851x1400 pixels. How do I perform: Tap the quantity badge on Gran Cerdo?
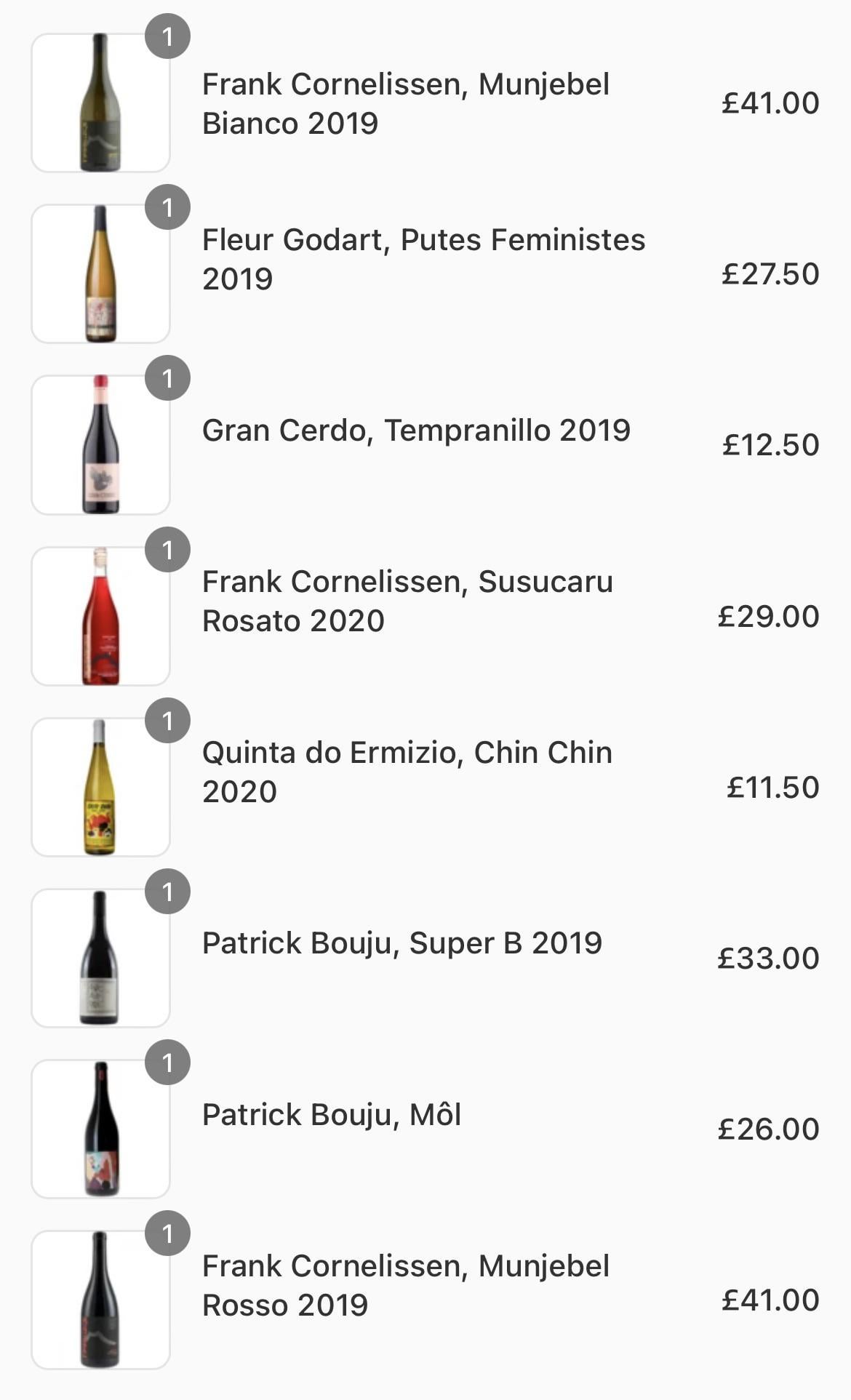pyautogui.click(x=167, y=378)
